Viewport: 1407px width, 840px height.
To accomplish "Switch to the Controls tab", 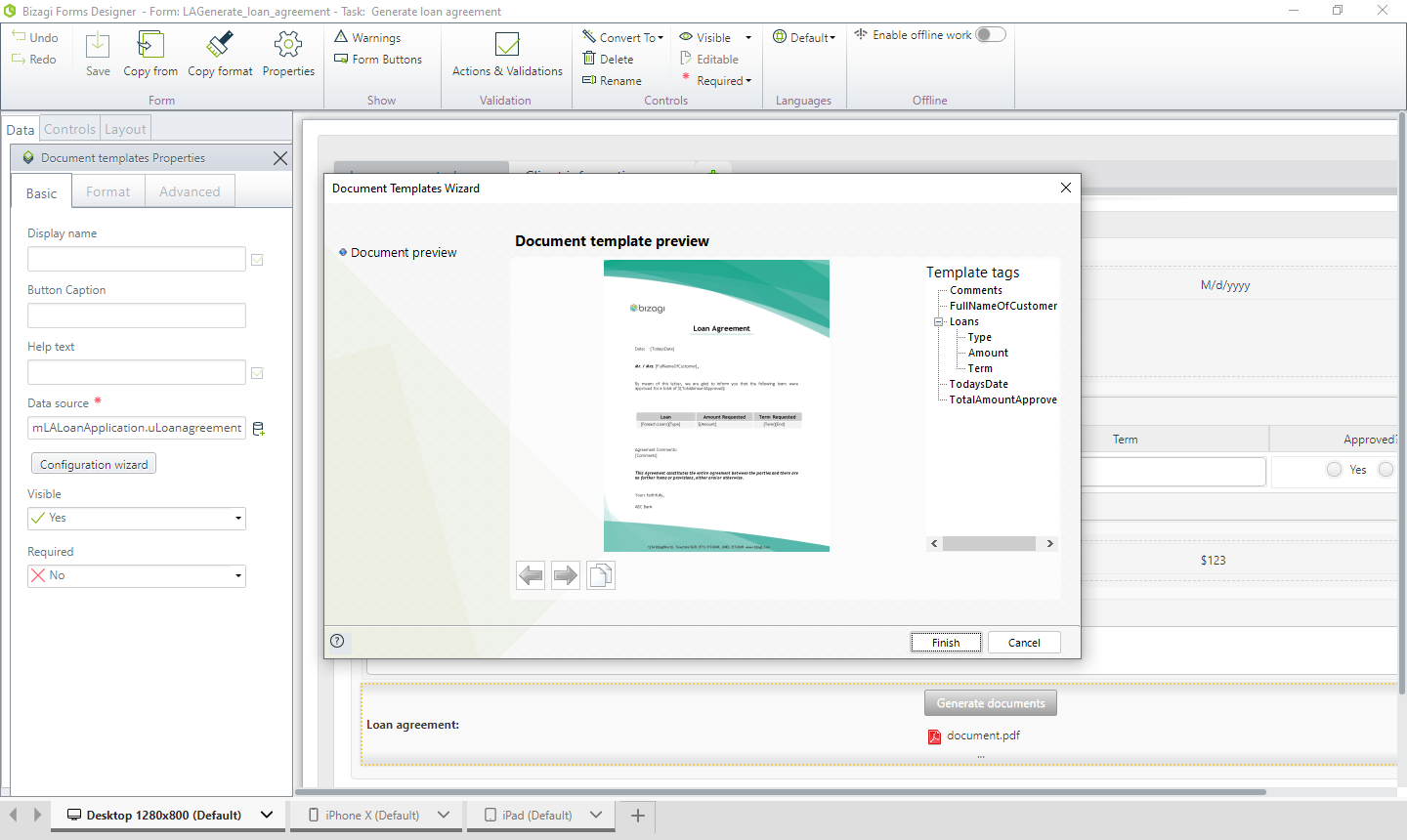I will 69,129.
